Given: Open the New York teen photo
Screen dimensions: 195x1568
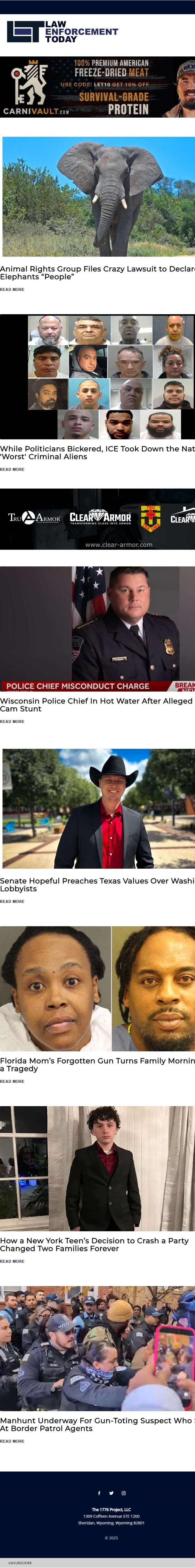Looking at the screenshot, I should click(x=97, y=1169).
